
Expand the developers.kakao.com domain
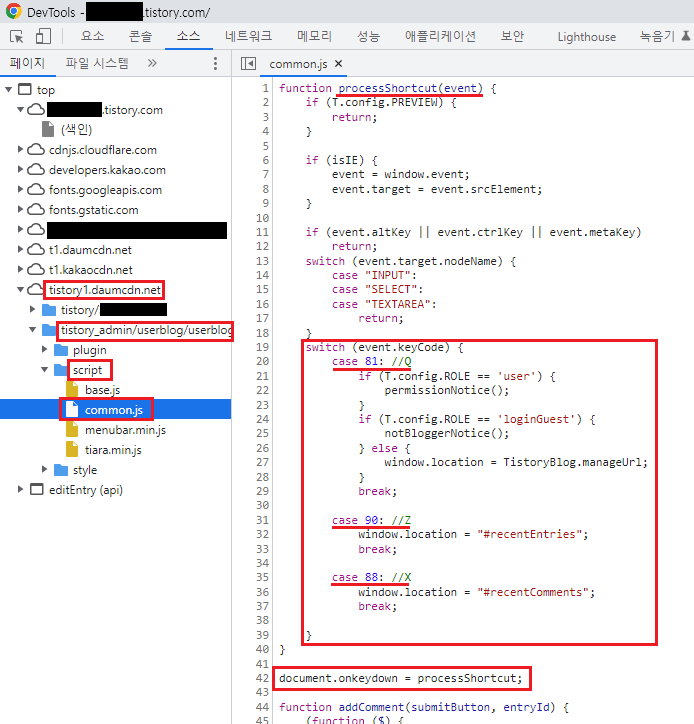[20, 169]
